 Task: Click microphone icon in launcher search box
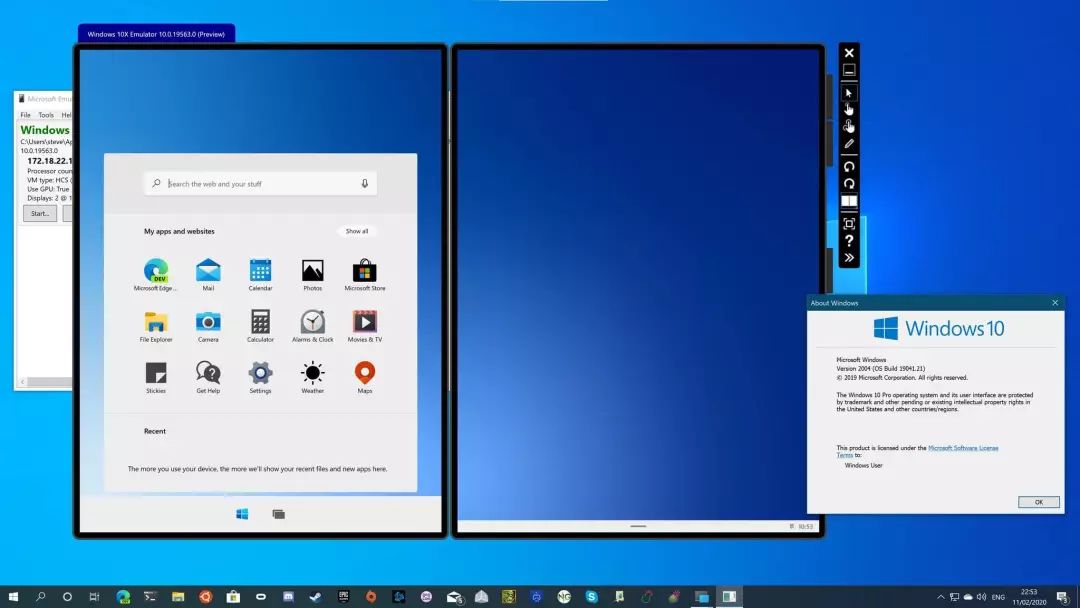(x=364, y=184)
